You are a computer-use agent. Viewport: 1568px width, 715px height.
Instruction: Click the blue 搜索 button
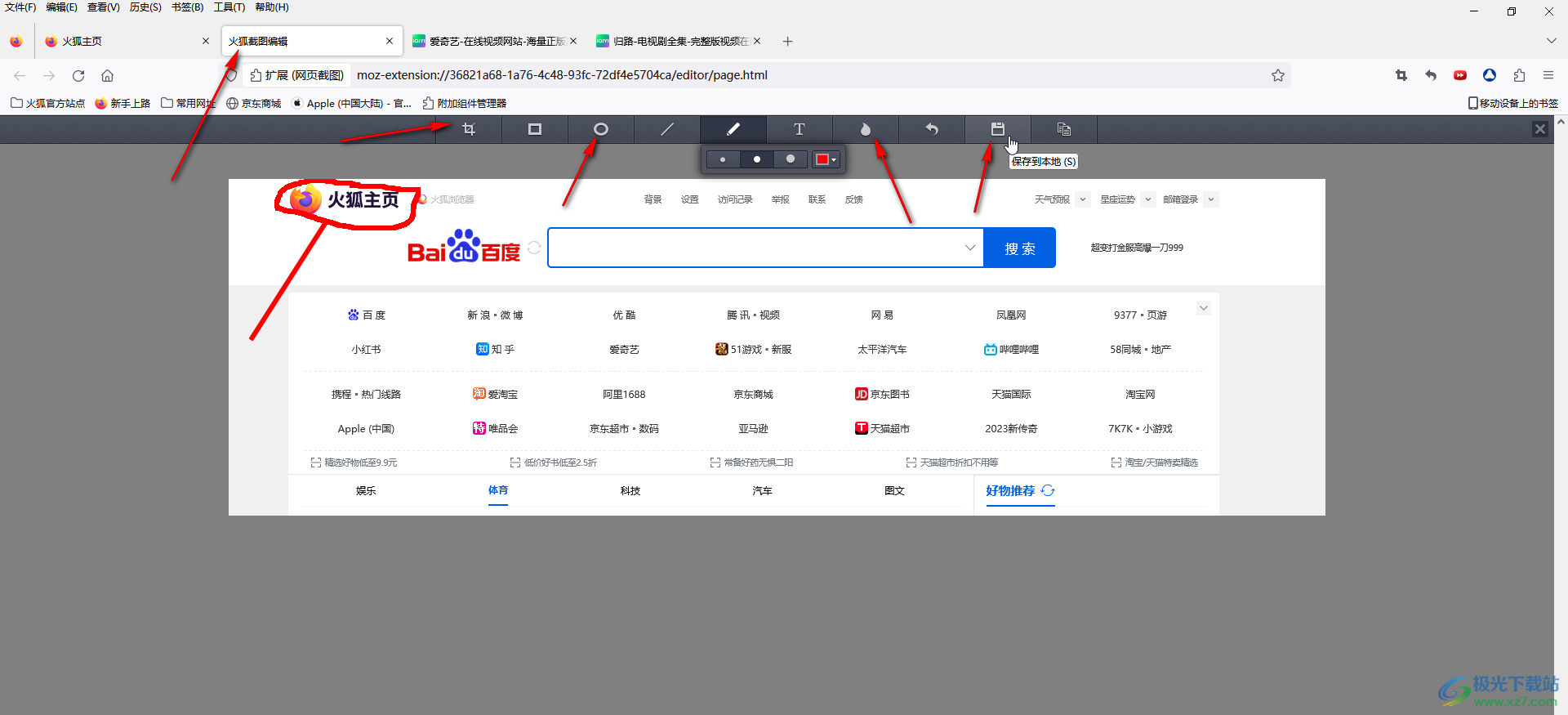click(1019, 248)
